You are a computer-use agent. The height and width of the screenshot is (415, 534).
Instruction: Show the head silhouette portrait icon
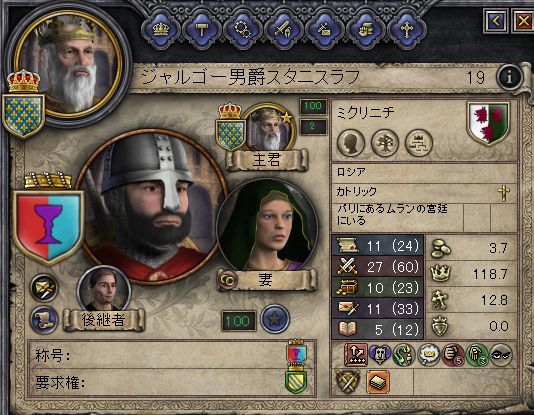pyautogui.click(x=351, y=143)
